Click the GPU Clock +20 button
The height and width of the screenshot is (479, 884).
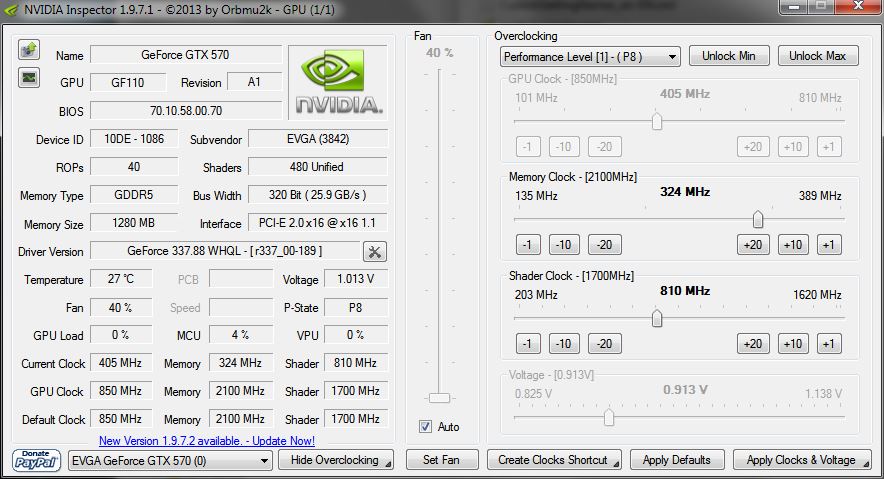[x=753, y=147]
